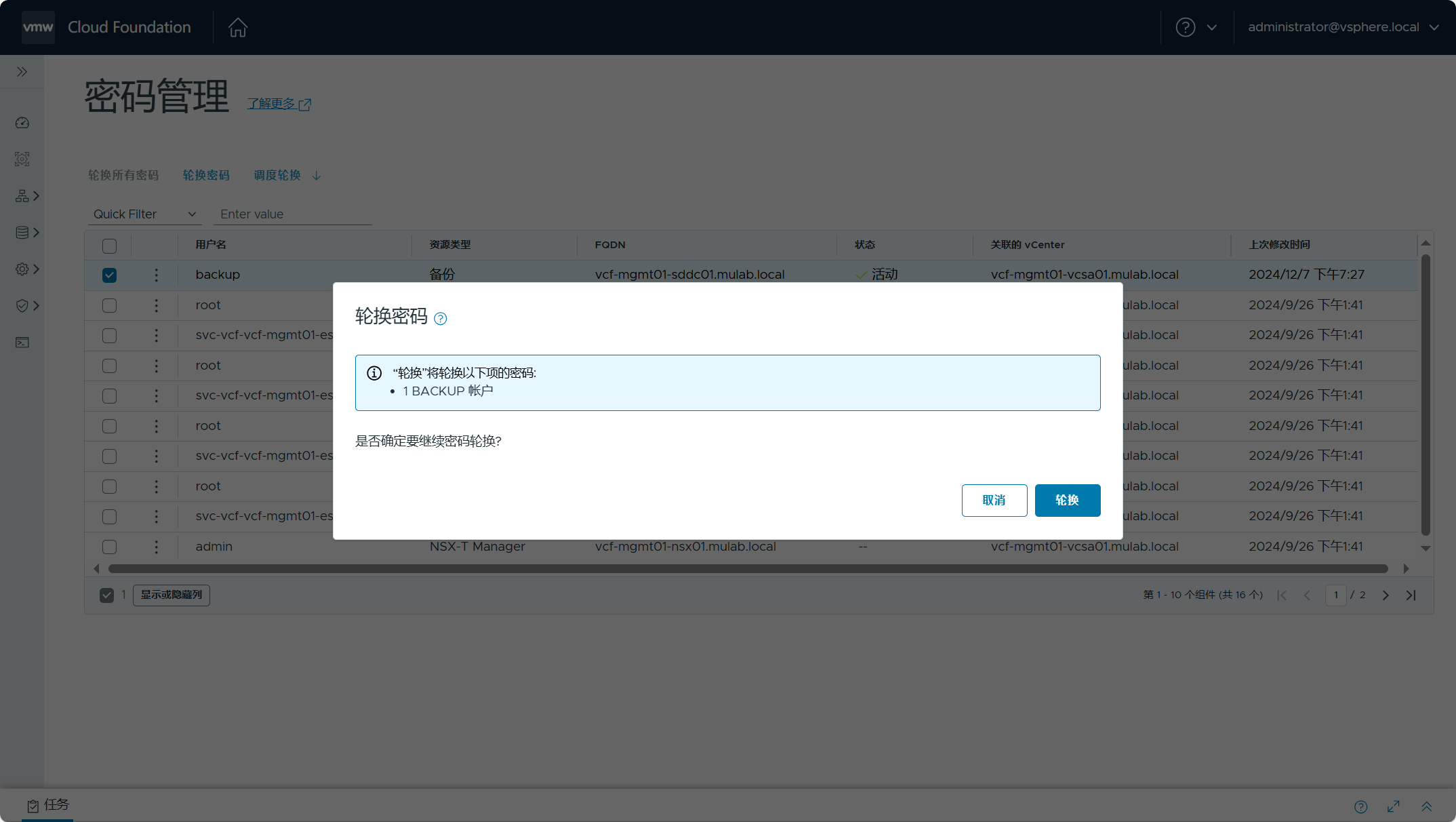Go to previous page of the table

[x=1307, y=595]
